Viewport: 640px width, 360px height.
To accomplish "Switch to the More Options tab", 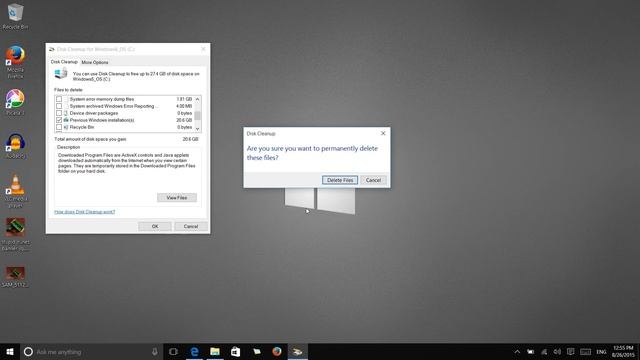I will click(x=95, y=62).
